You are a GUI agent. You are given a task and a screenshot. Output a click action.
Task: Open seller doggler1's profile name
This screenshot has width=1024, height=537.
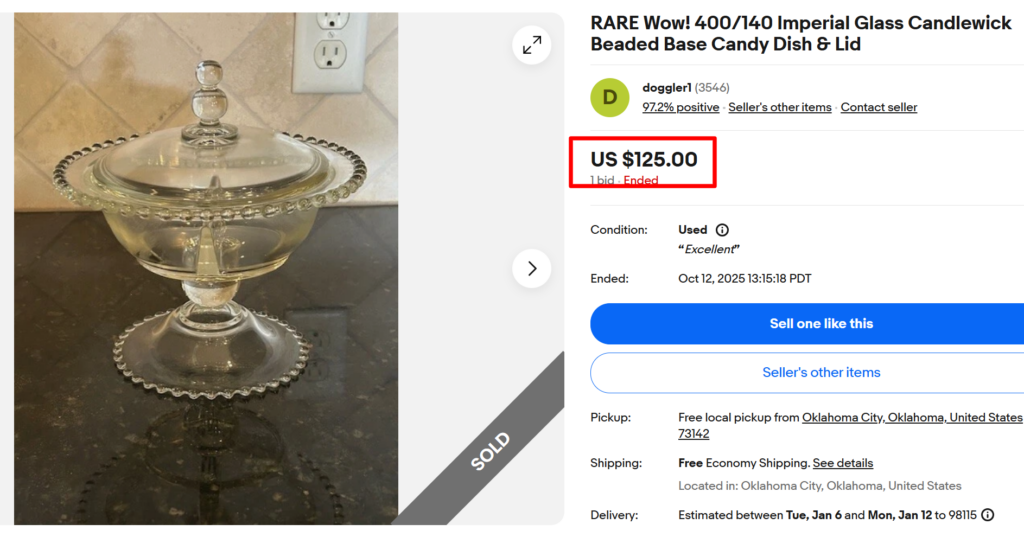click(x=666, y=88)
